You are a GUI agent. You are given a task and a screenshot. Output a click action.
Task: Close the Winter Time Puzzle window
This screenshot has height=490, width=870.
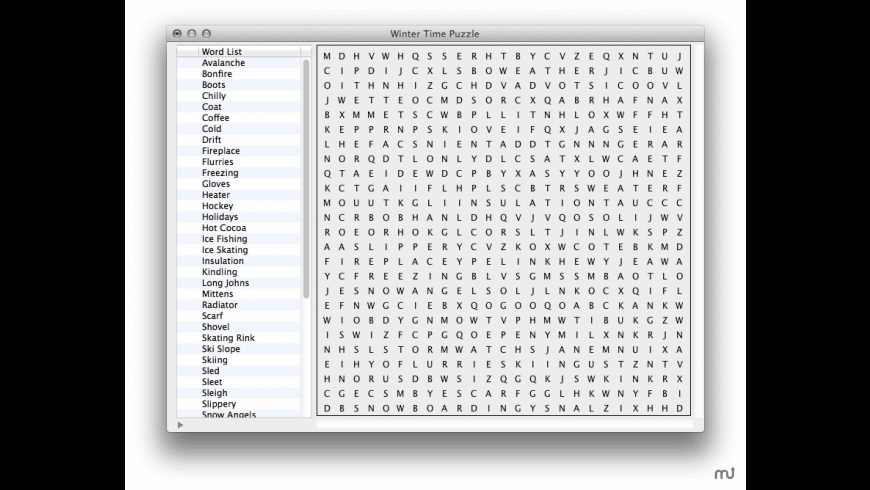pos(177,34)
